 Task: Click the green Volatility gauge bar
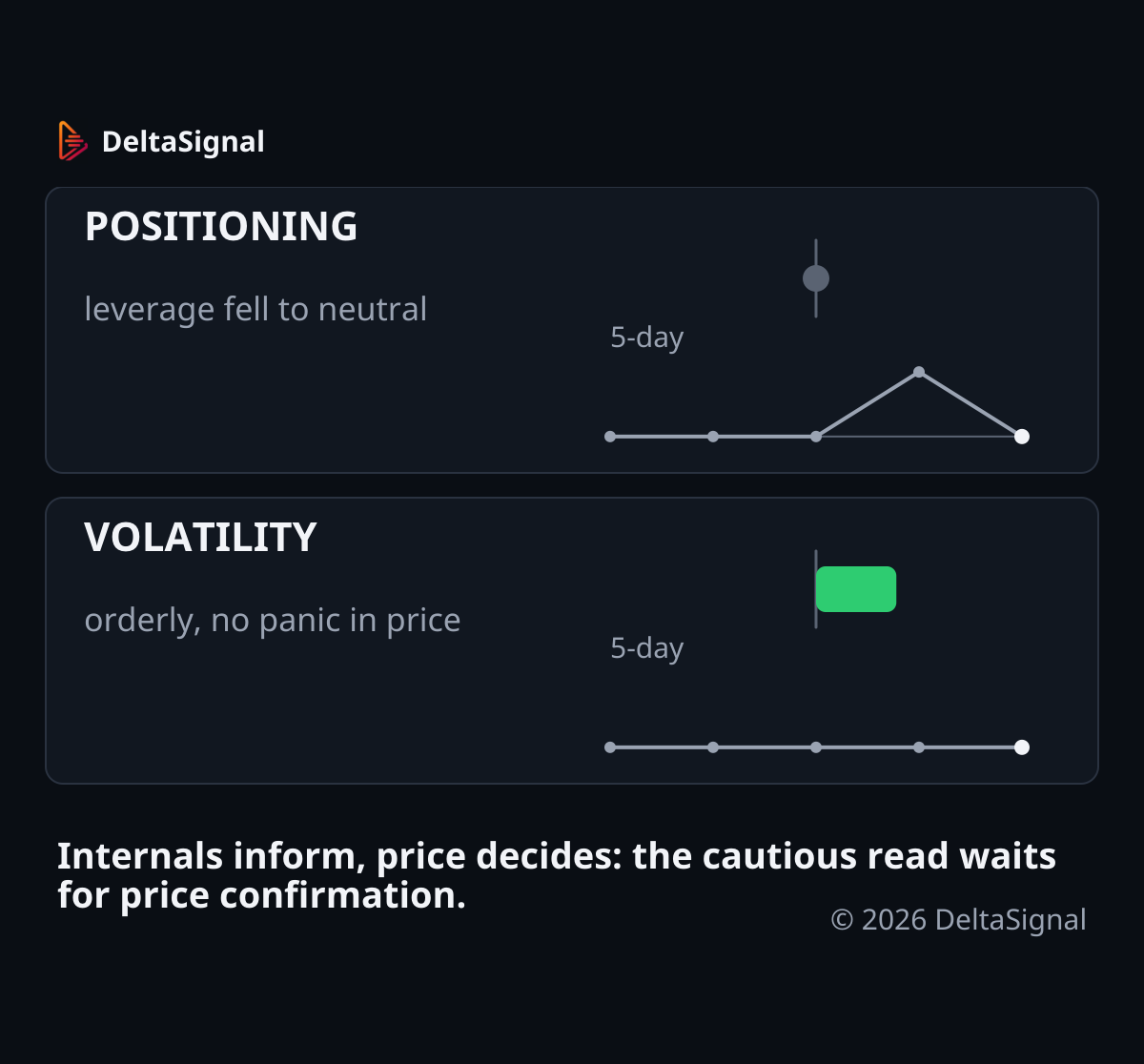tap(856, 589)
